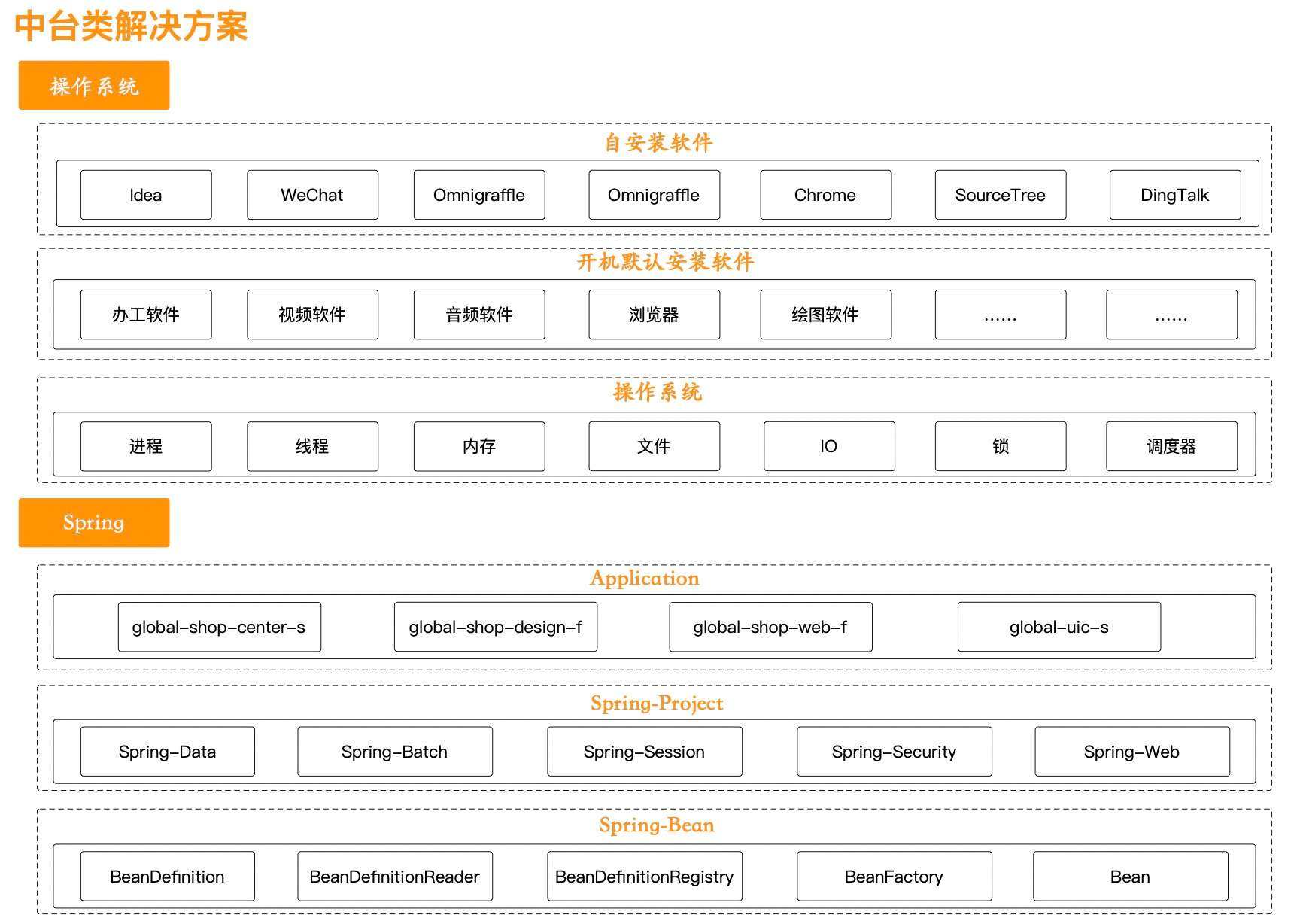Select the global-shop-design-f application box

point(496,627)
